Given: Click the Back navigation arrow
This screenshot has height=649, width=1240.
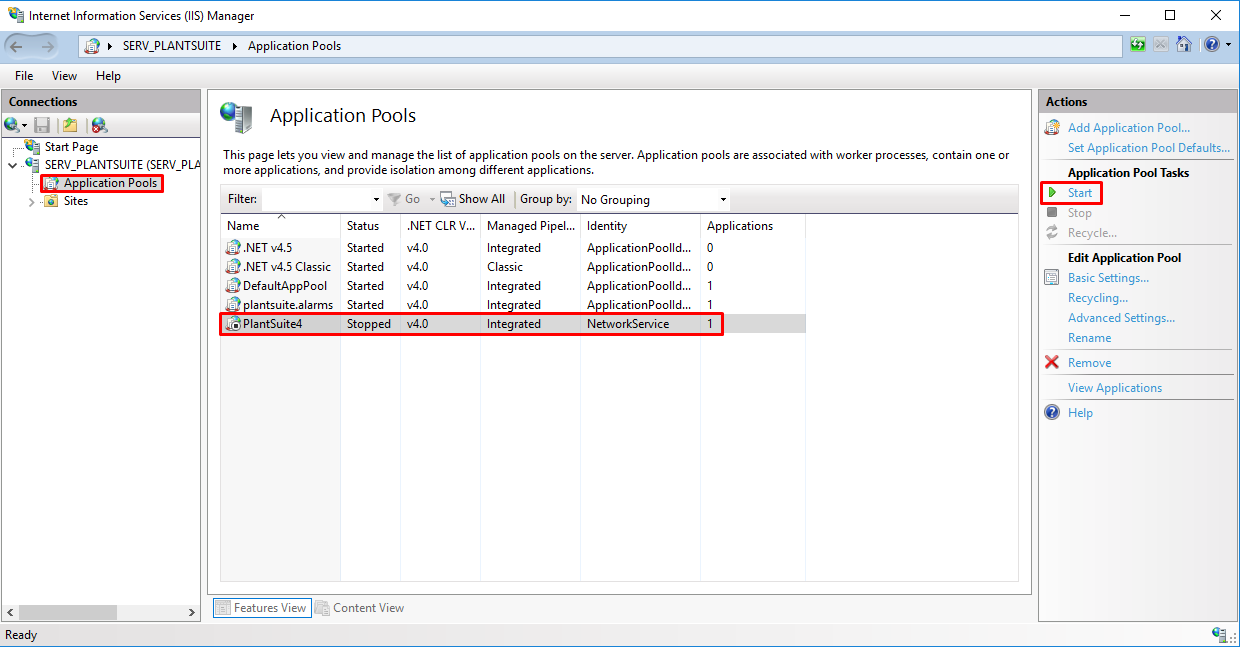Looking at the screenshot, I should pyautogui.click(x=17, y=46).
